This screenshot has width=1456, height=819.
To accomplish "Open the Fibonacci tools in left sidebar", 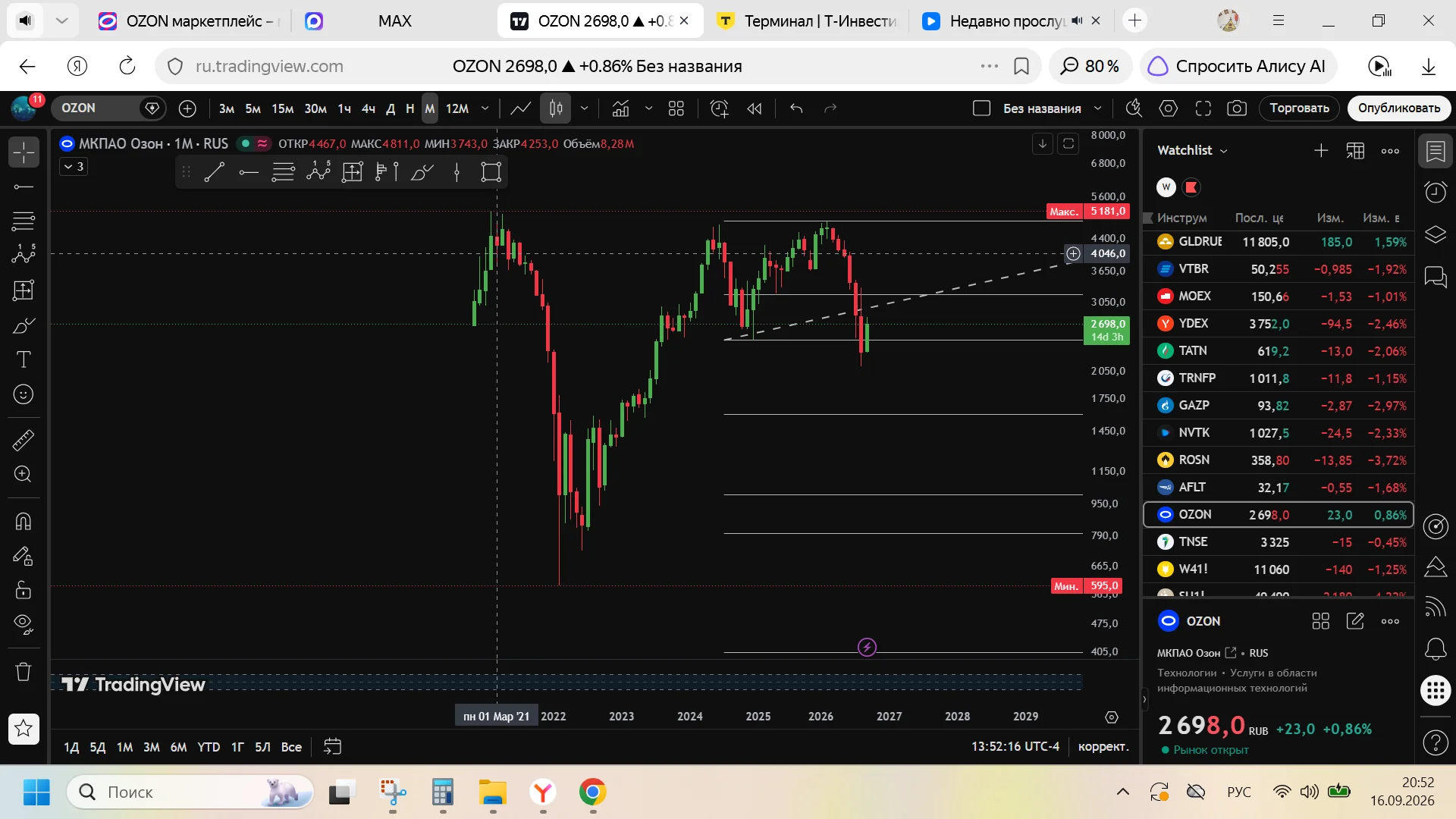I will pos(24,221).
